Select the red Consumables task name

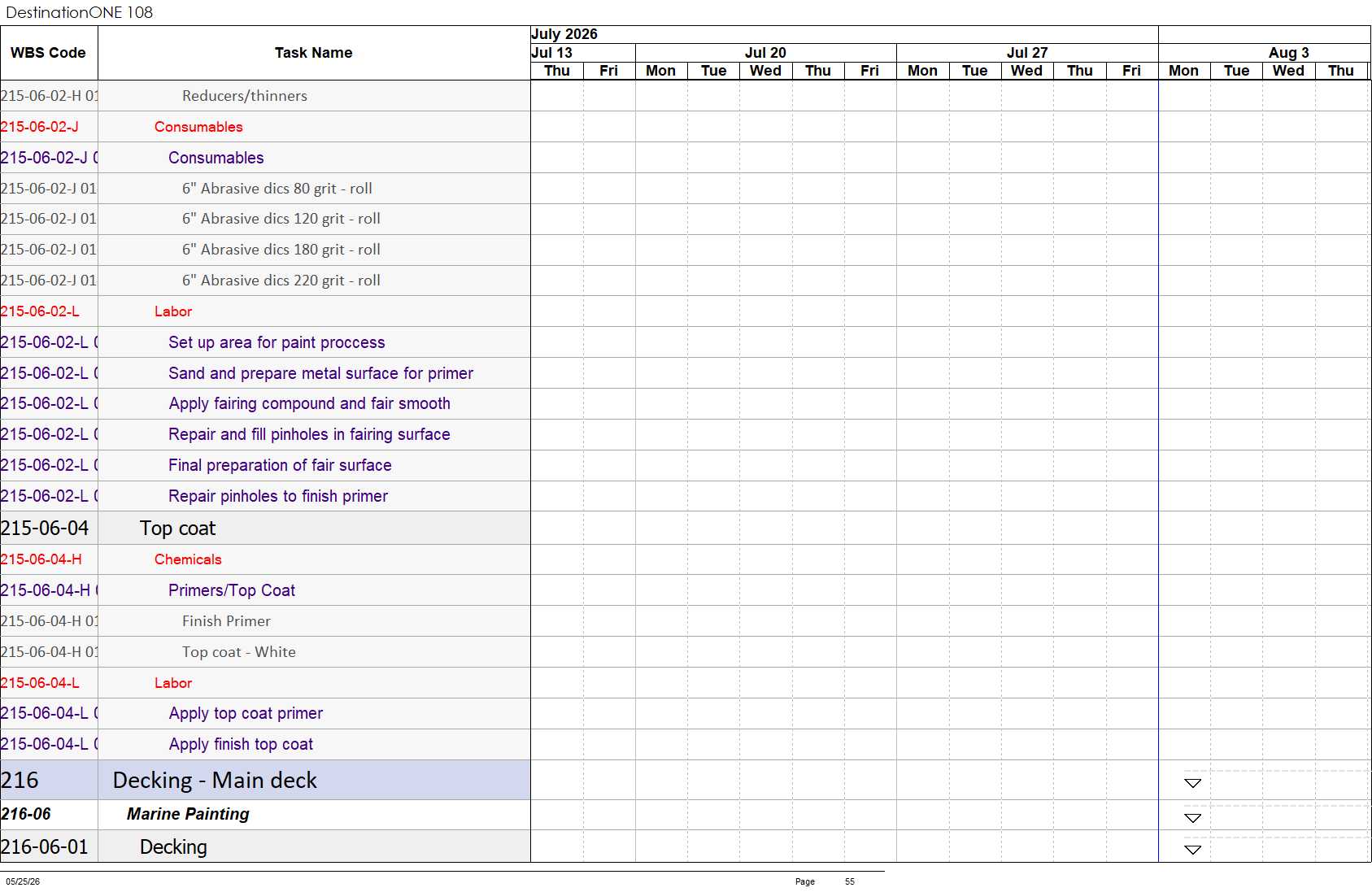click(198, 127)
